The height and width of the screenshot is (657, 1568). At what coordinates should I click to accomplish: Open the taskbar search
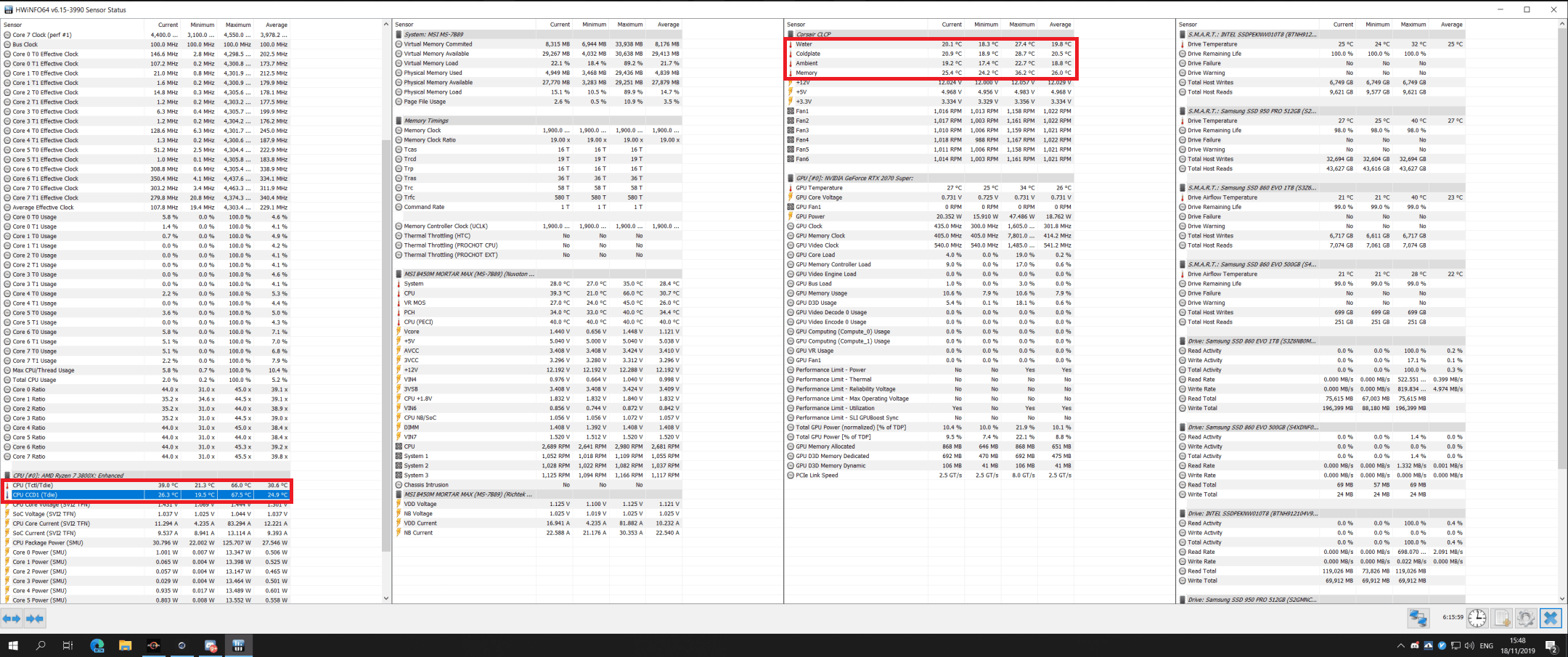coord(41,645)
